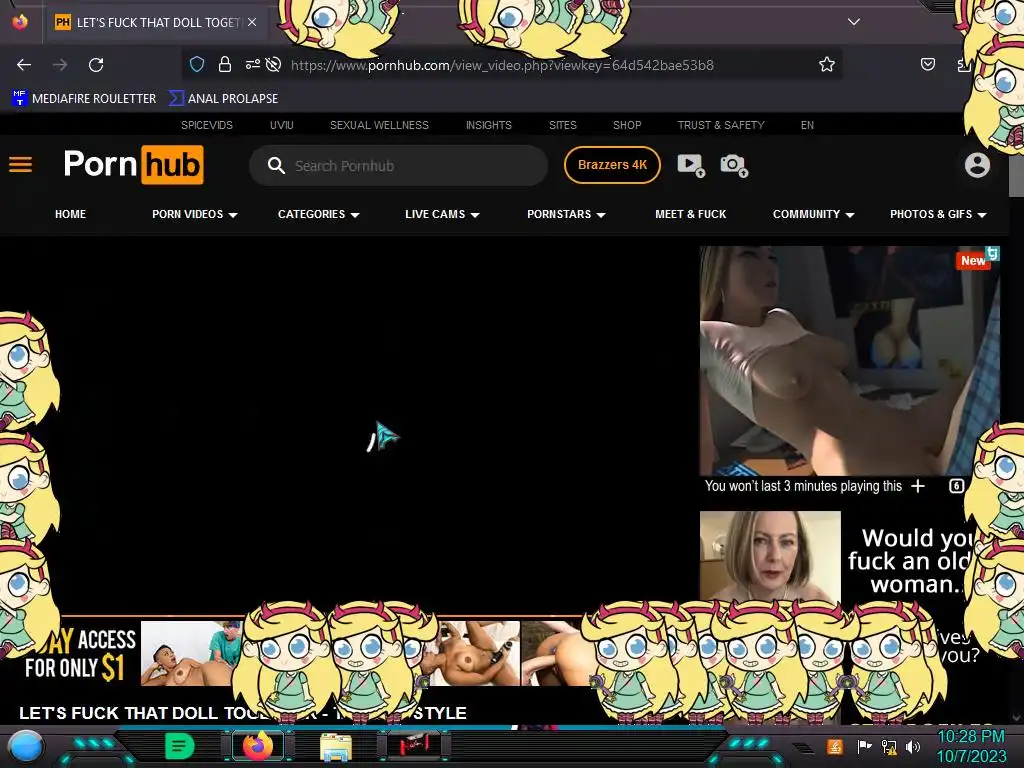Switch to Firefox in the taskbar

pyautogui.click(x=258, y=746)
